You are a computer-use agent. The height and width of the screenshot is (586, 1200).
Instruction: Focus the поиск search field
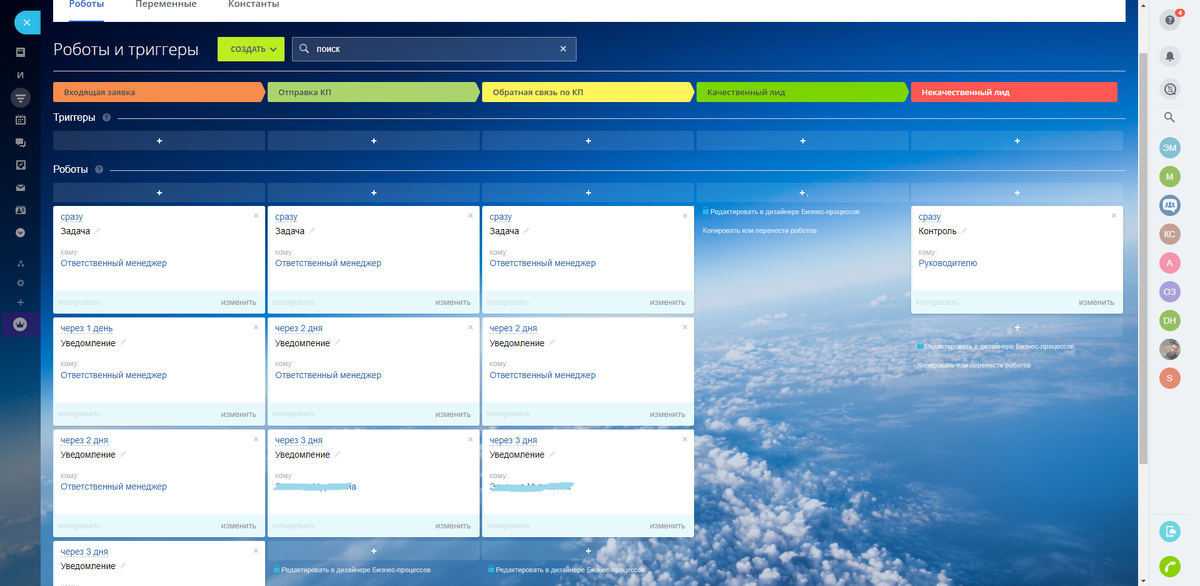pyautogui.click(x=434, y=49)
